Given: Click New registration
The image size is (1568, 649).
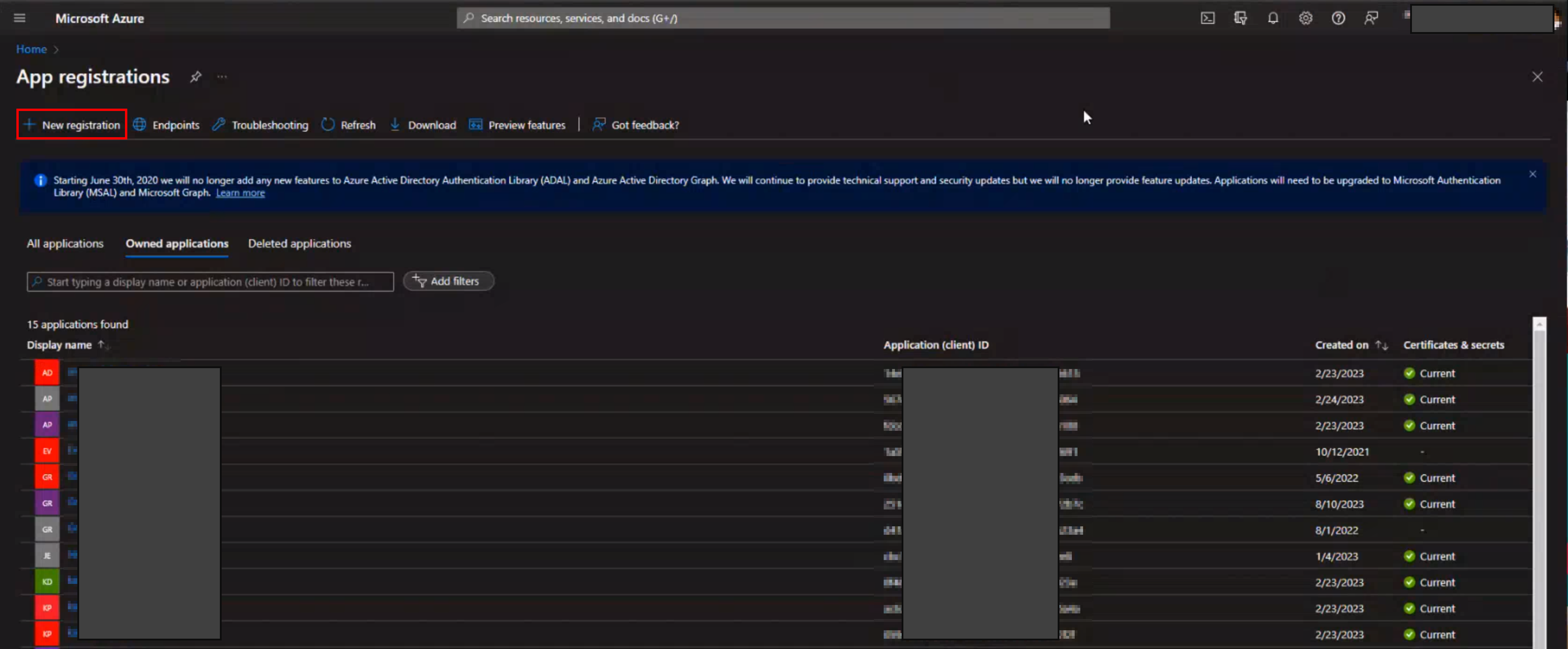Looking at the screenshot, I should 72,124.
